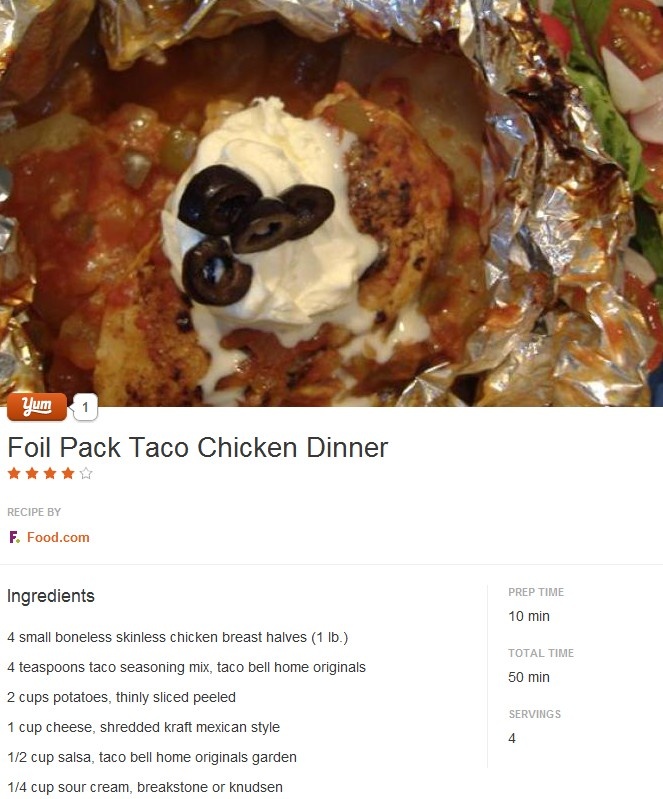Select the thinly sliced potatoes ingredient
663x799 pixels.
(x=121, y=697)
